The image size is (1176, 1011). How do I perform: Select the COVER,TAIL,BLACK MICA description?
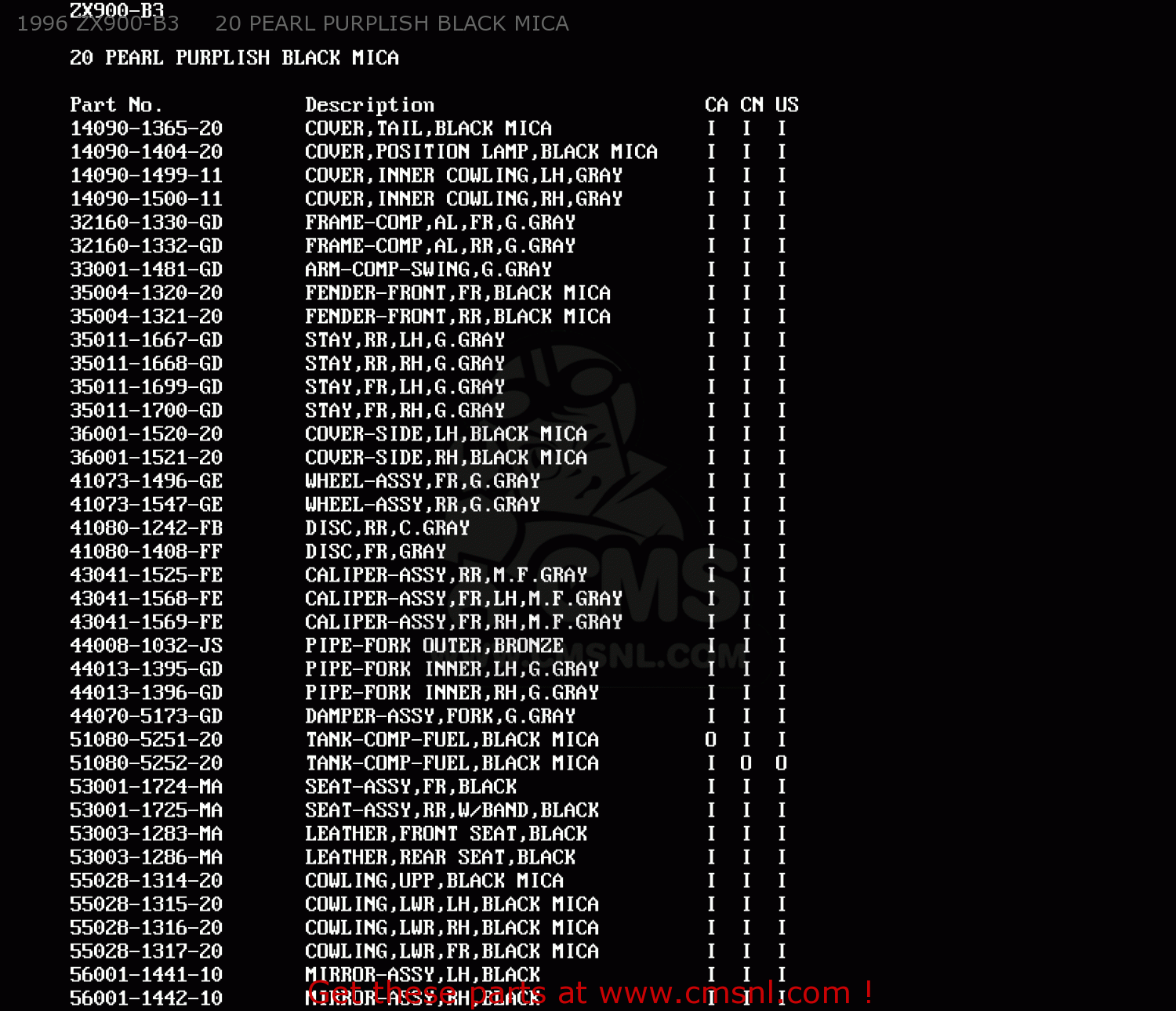[428, 129]
